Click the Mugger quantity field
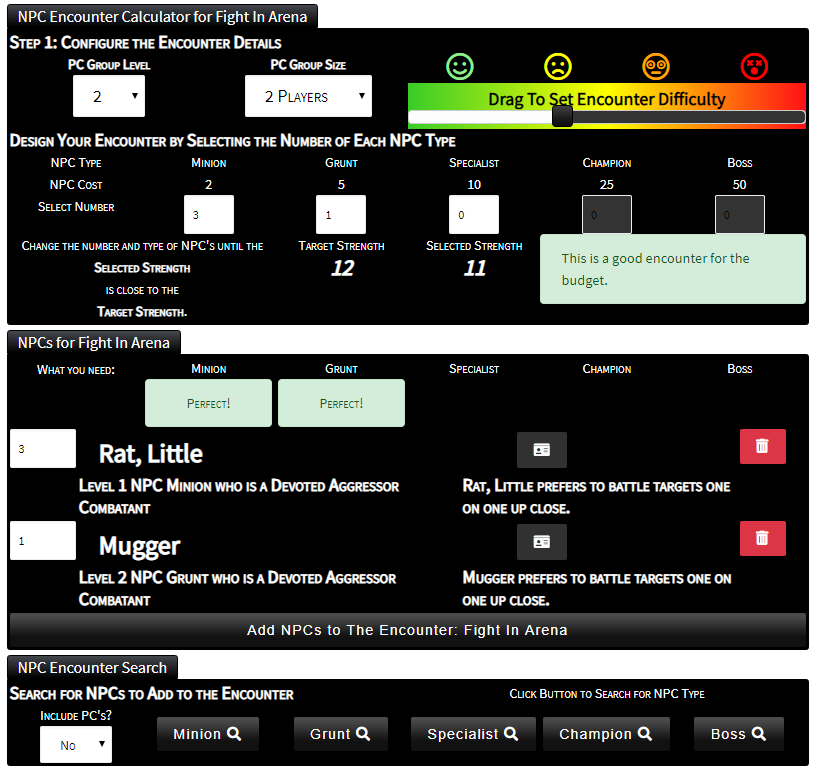 (43, 540)
